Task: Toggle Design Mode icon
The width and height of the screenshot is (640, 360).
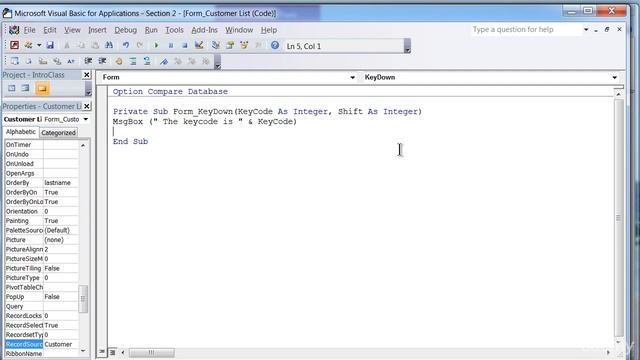Action: point(199,45)
